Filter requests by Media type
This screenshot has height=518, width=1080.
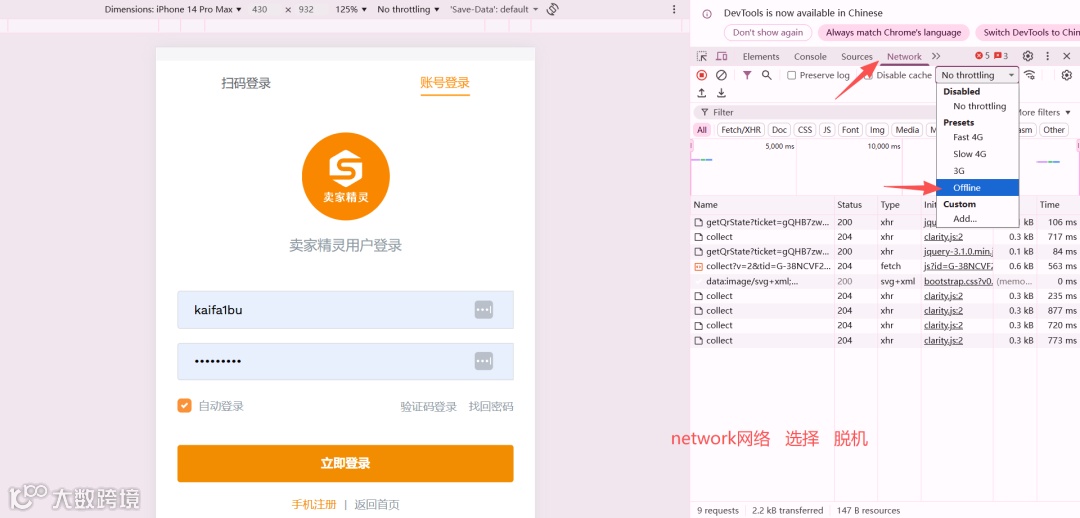[x=907, y=130]
